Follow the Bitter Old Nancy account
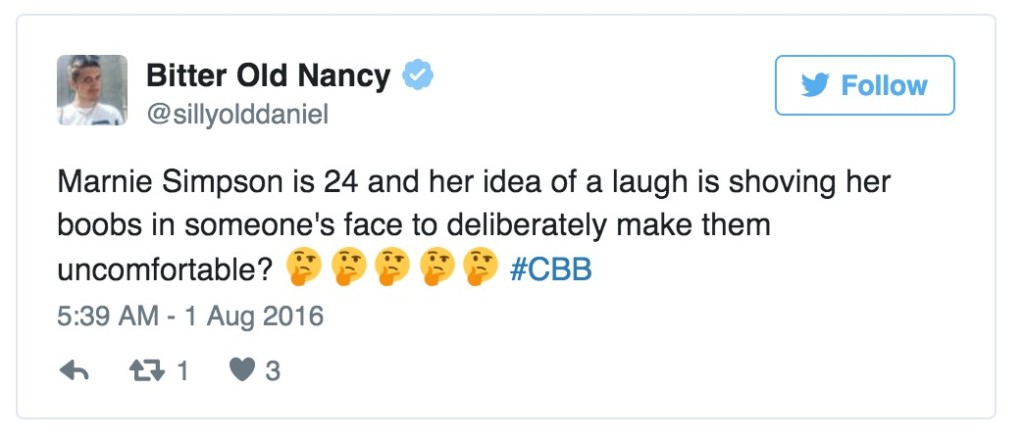The width and height of the screenshot is (1024, 439). [864, 86]
